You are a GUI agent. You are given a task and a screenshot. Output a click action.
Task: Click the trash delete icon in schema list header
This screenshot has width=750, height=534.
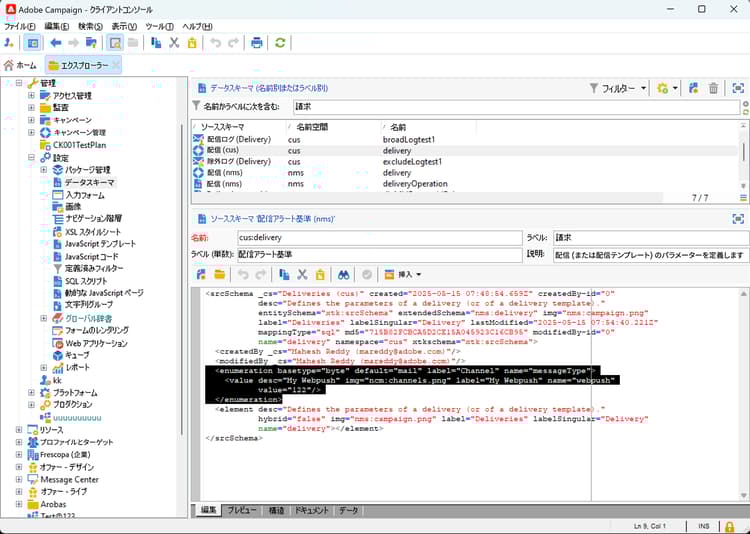713,88
